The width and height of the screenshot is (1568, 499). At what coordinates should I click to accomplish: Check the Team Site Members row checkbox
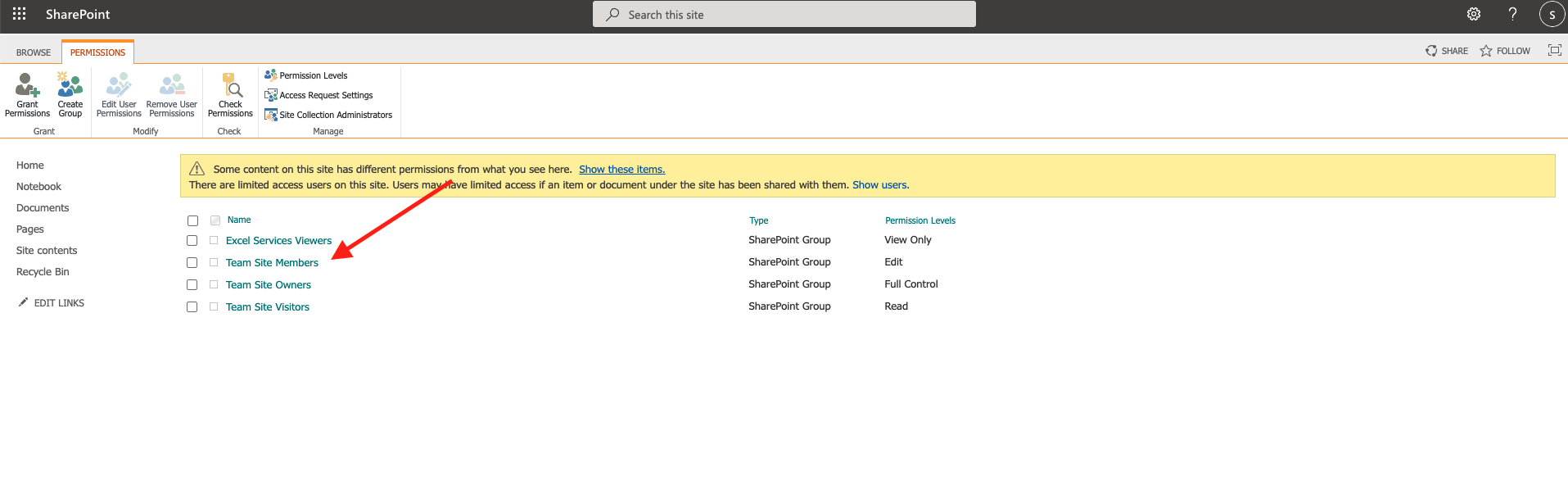pyautogui.click(x=192, y=263)
